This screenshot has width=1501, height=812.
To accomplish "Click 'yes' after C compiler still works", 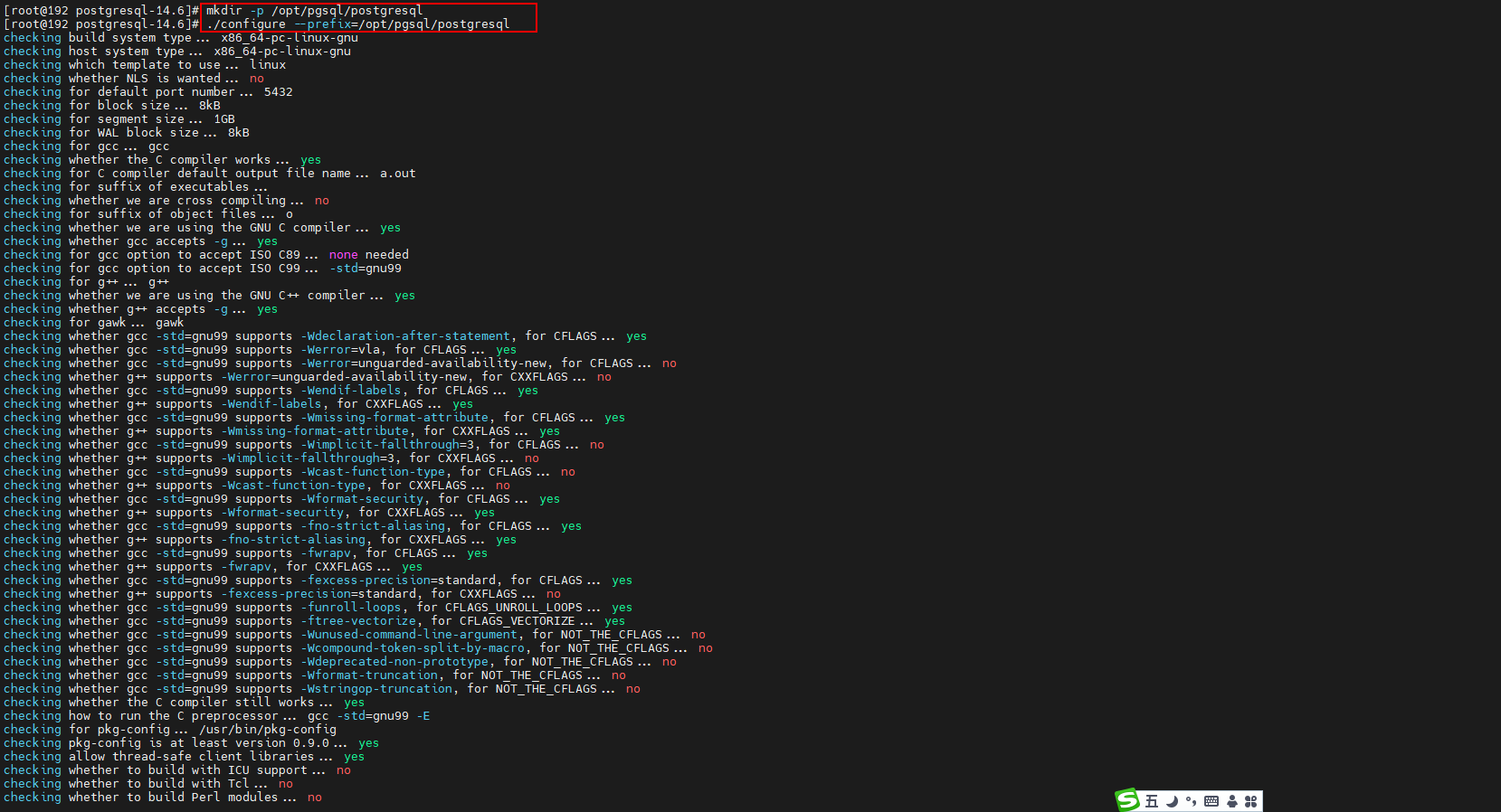I will [x=355, y=703].
